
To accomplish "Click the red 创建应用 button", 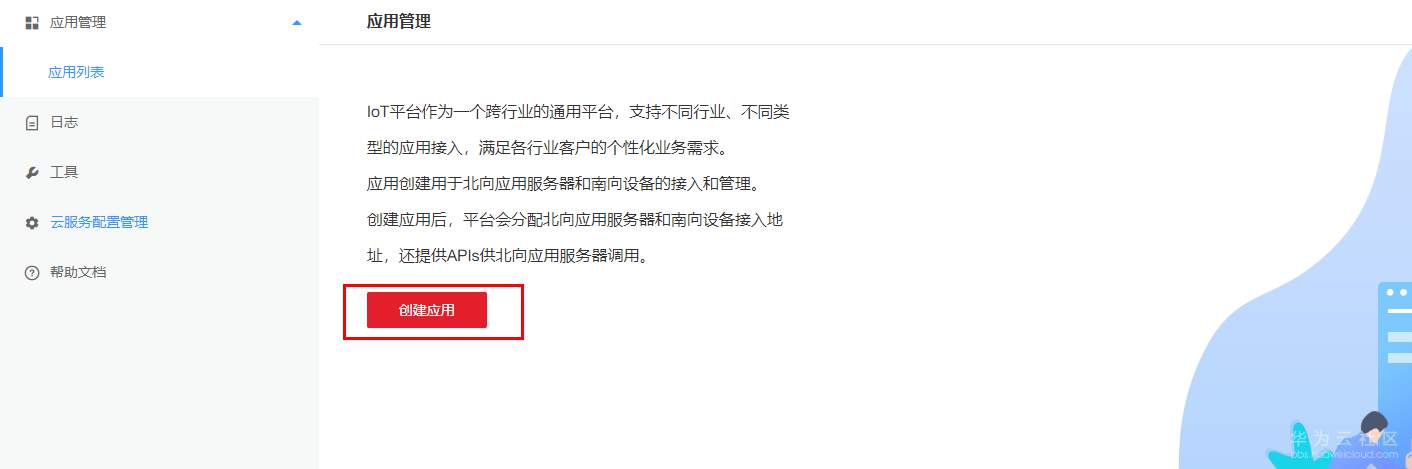I will [x=427, y=310].
